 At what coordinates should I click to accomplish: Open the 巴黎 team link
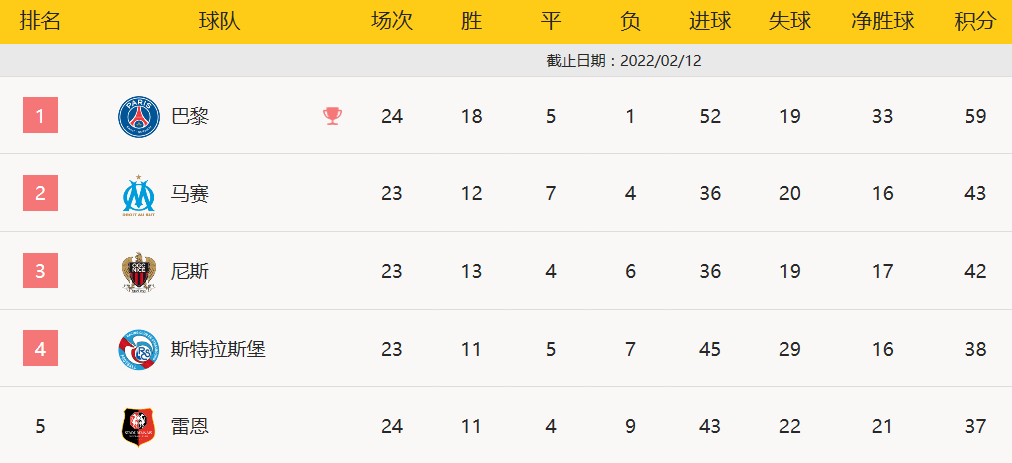(x=190, y=116)
